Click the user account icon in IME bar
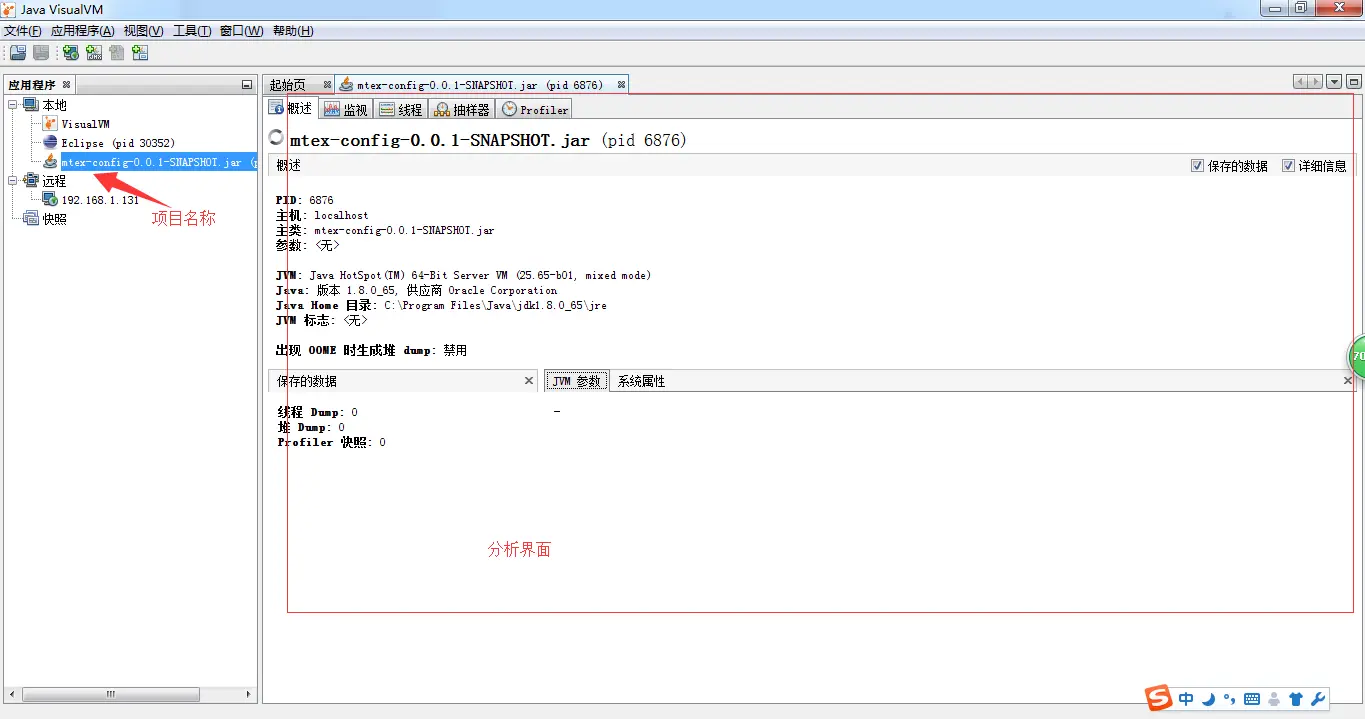 1273,699
